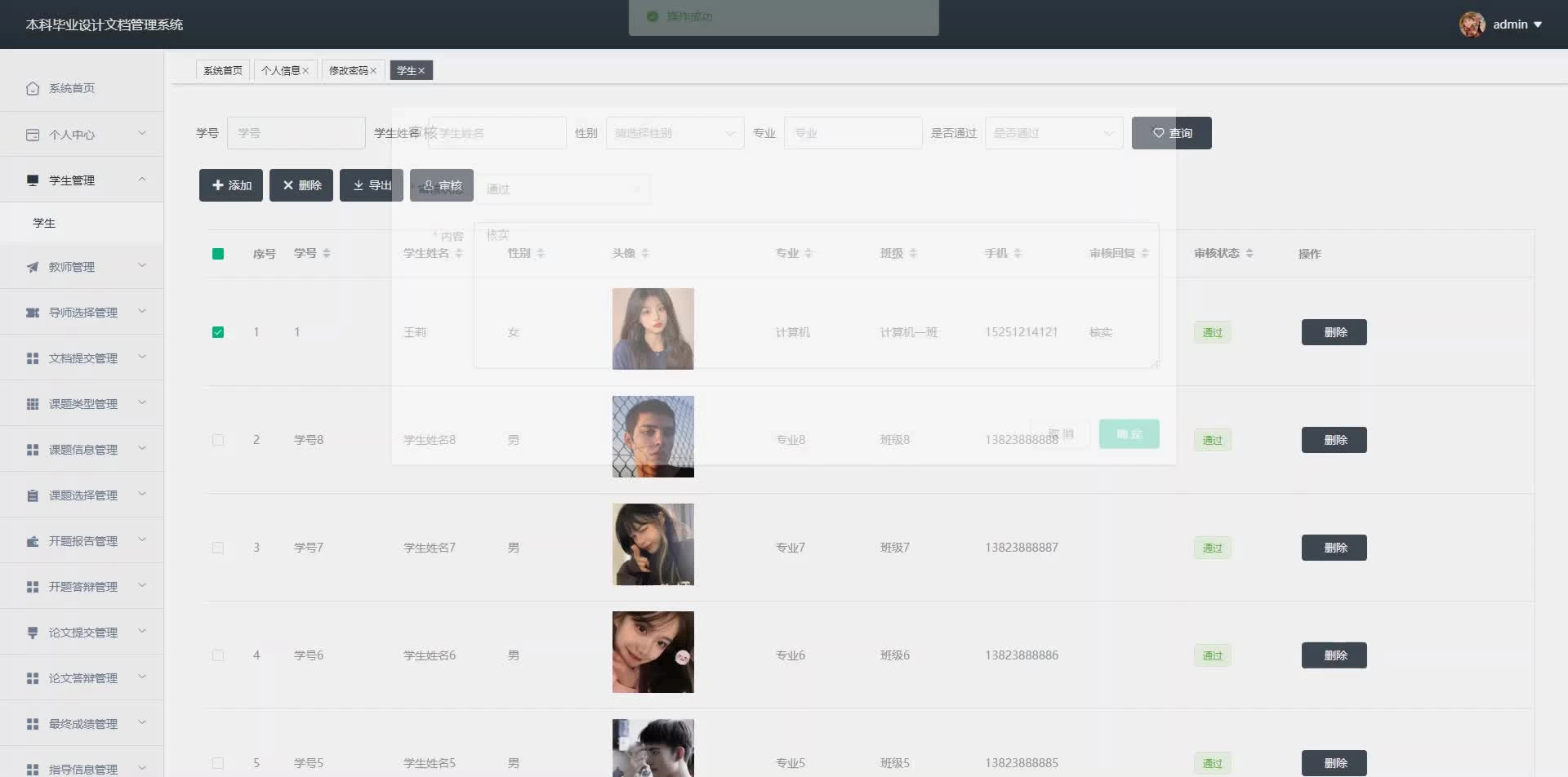Open the 是否通过 select dropdown
1568x777 pixels.
pos(1053,133)
